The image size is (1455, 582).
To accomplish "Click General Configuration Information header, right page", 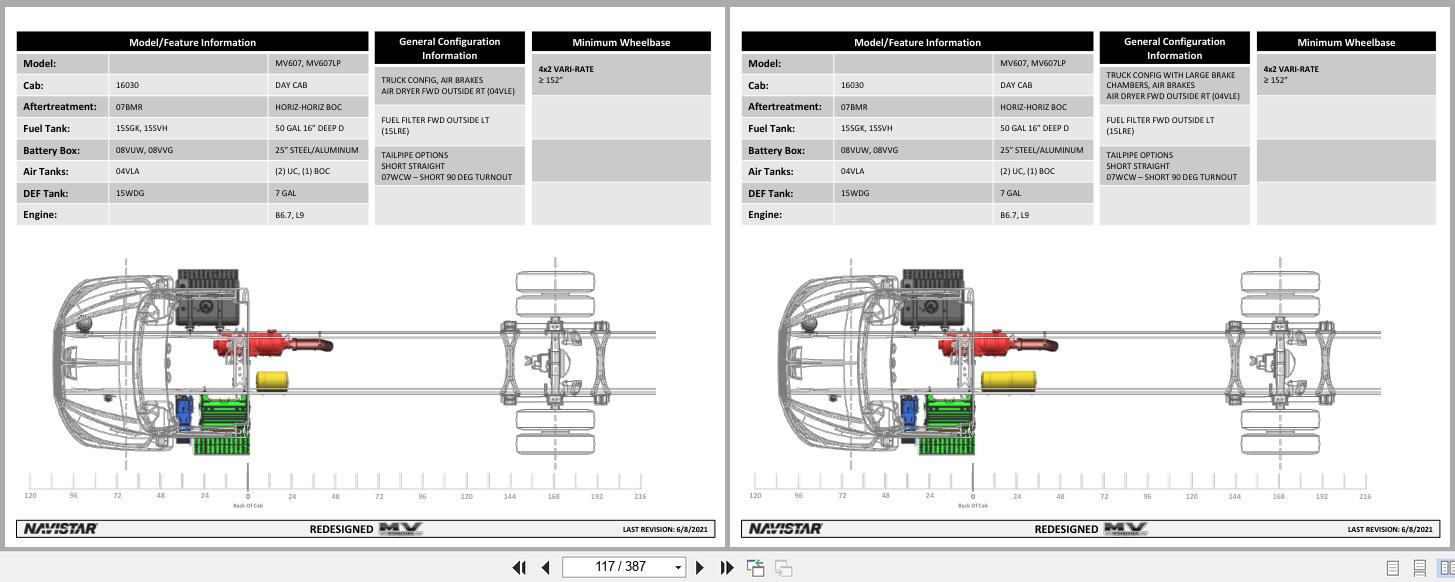I will pyautogui.click(x=1174, y=48).
